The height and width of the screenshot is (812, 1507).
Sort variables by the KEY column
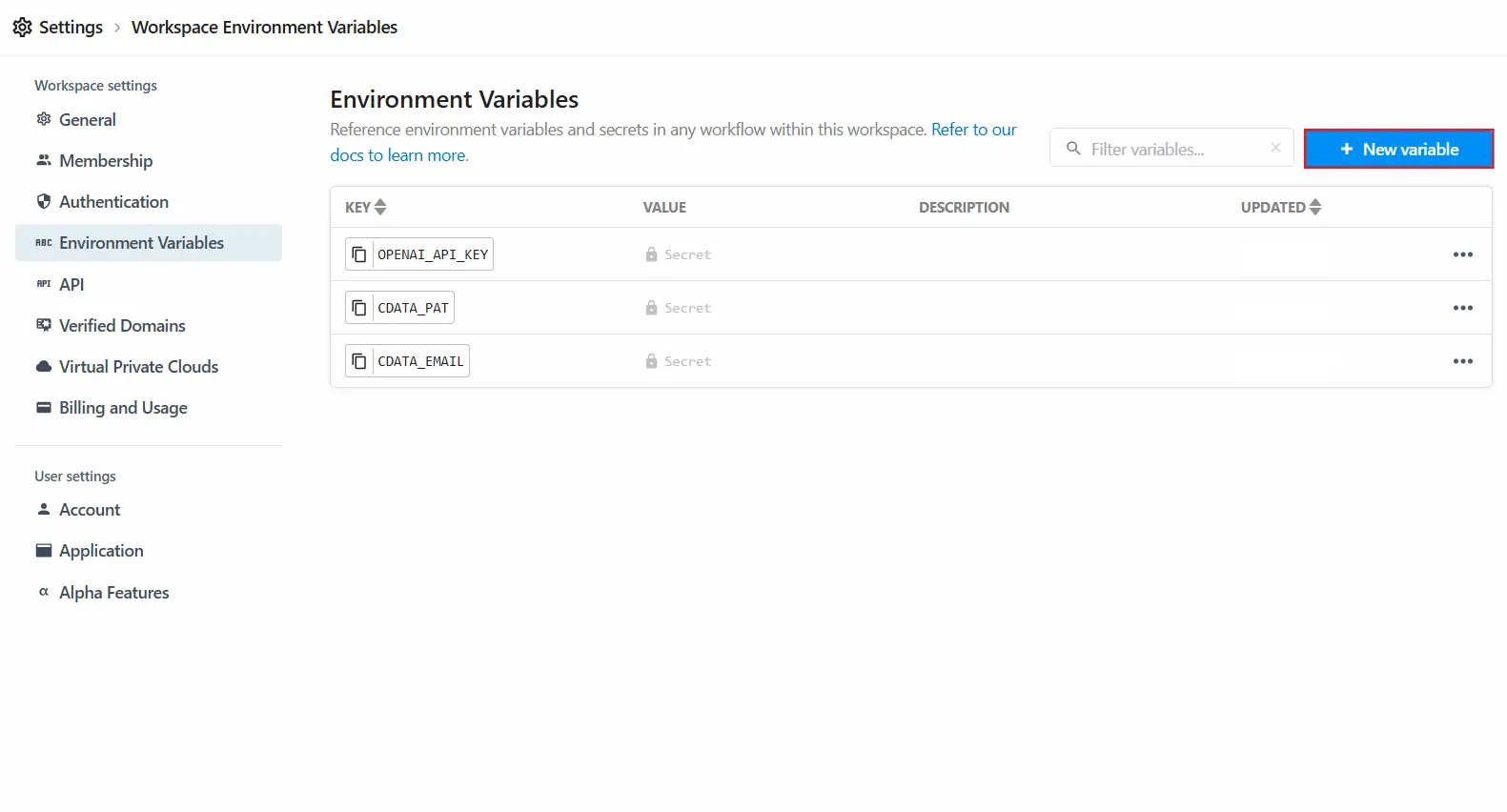(366, 207)
